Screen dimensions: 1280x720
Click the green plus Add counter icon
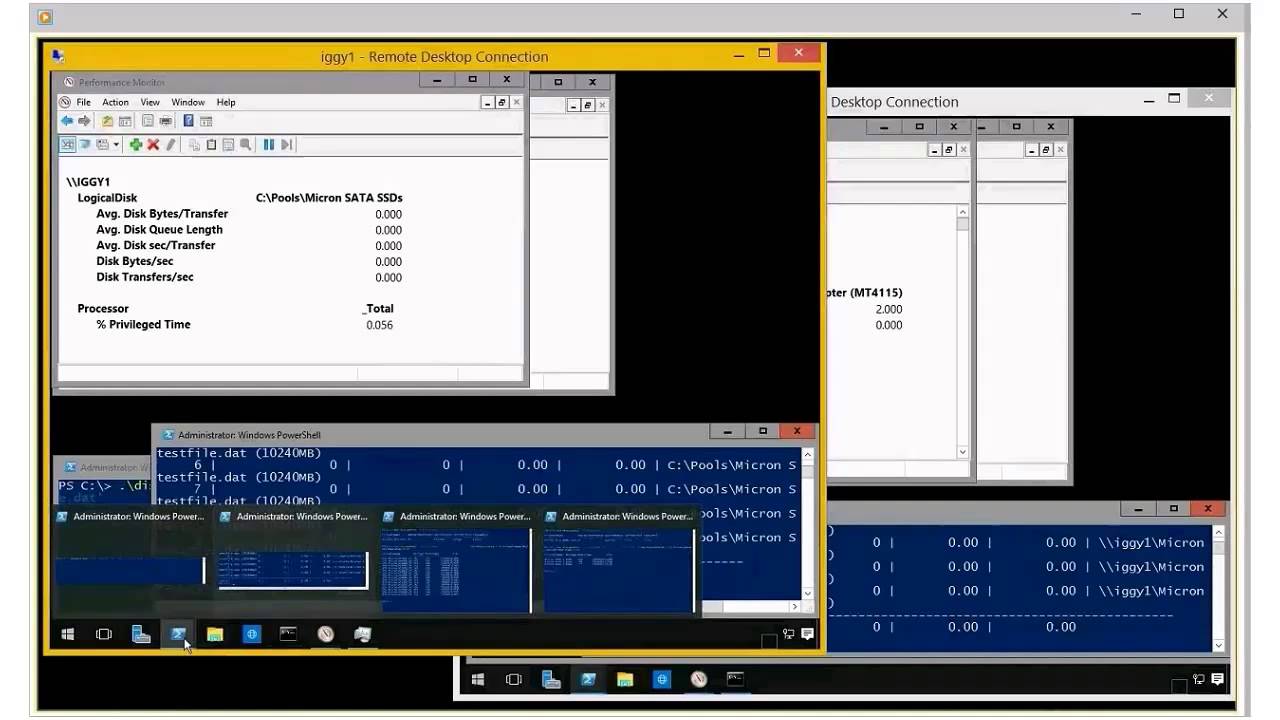pyautogui.click(x=136, y=145)
